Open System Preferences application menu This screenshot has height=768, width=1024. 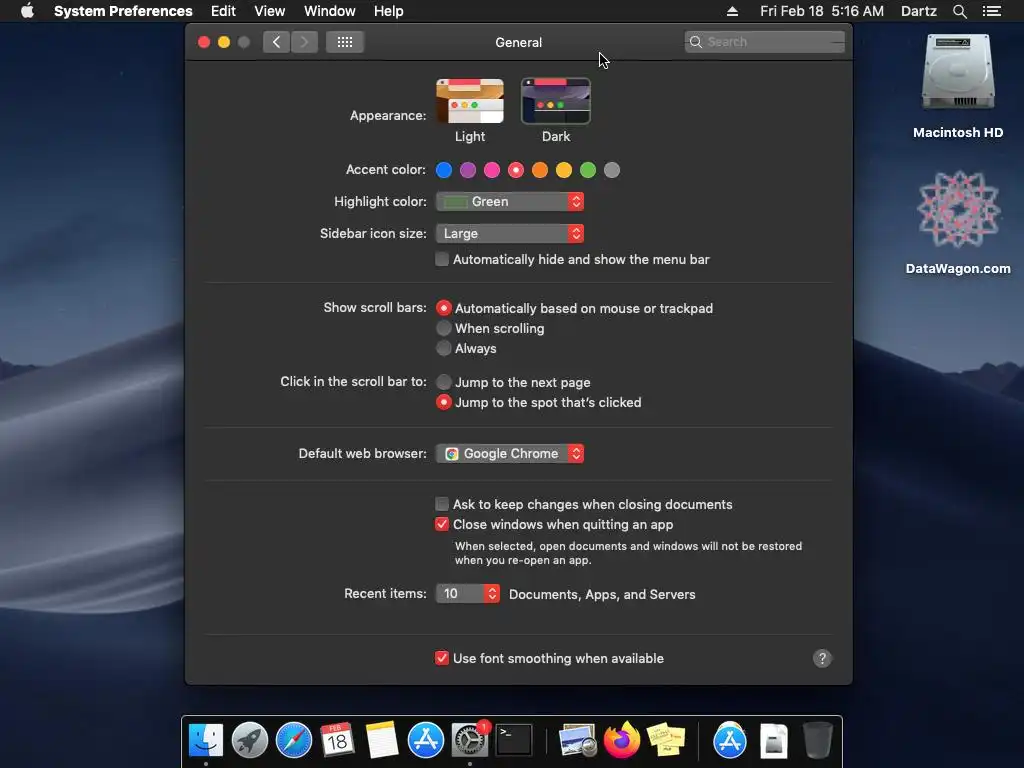[x=123, y=11]
